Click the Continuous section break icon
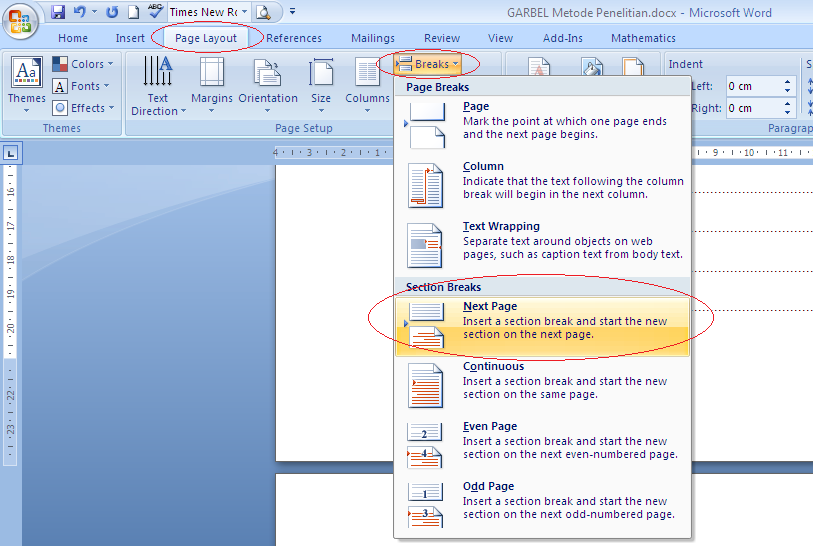Screen dimensions: 813x546 [x=425, y=386]
